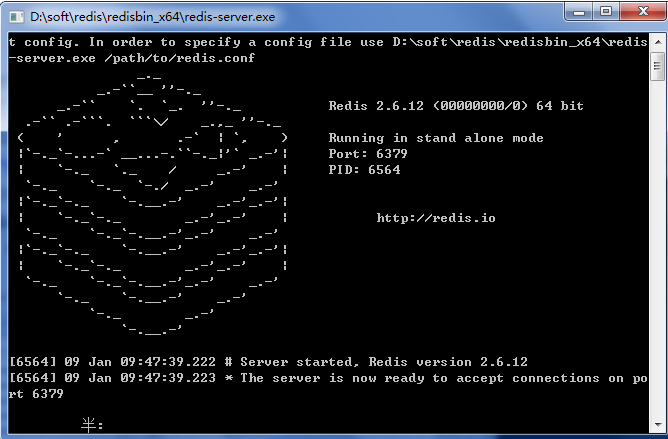Click the '半:' IME indicator text

click(x=92, y=425)
